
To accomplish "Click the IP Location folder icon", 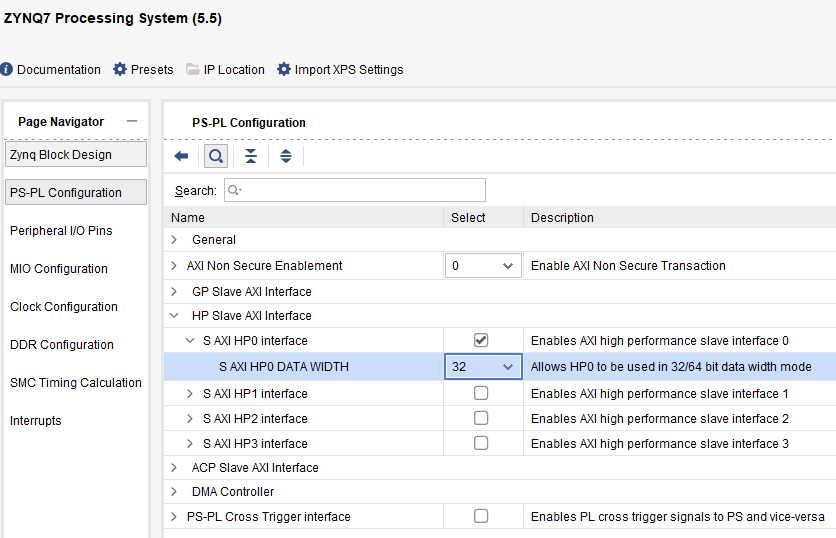I will pyautogui.click(x=192, y=69).
